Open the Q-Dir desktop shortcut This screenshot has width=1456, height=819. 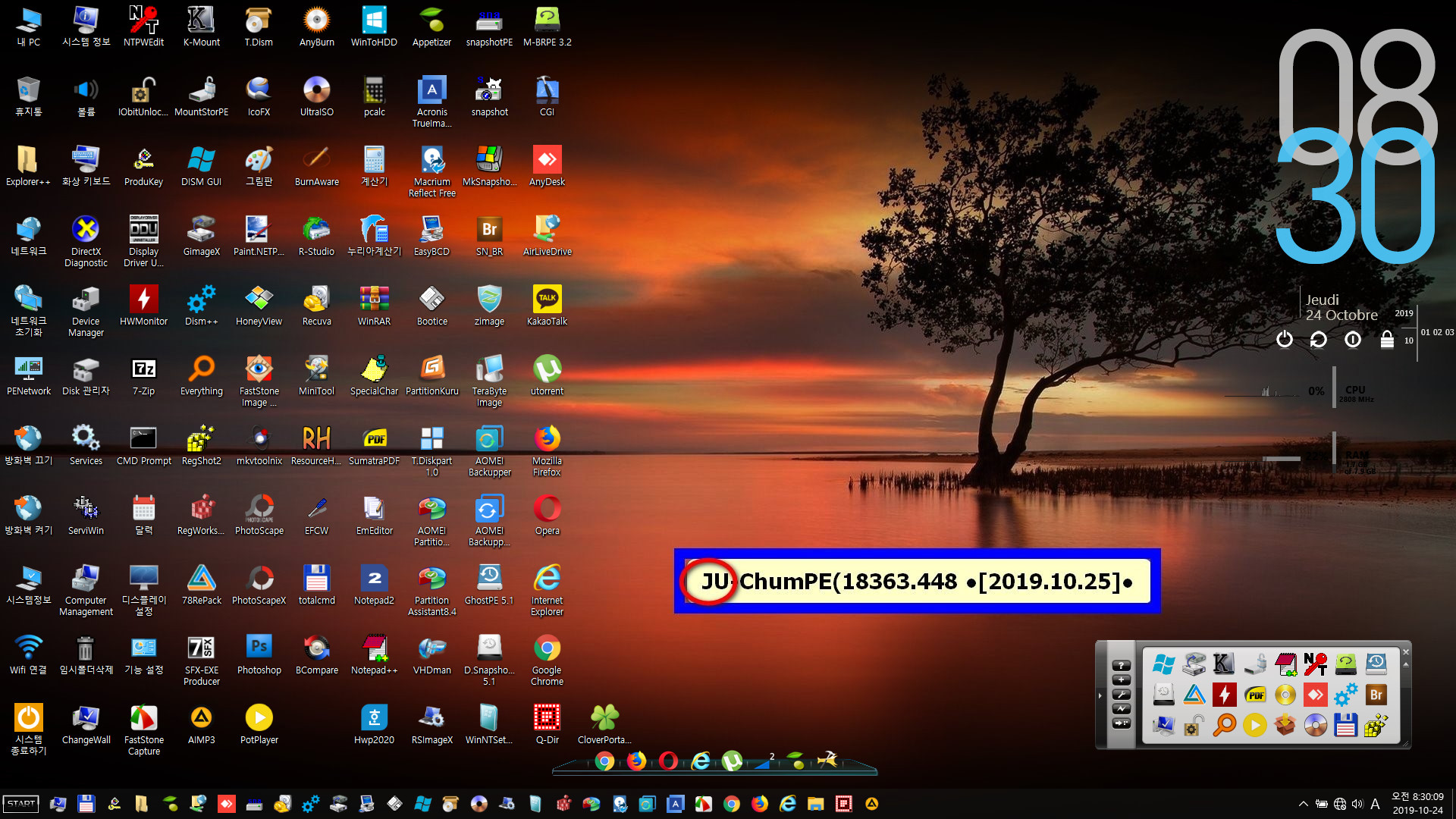tap(547, 724)
